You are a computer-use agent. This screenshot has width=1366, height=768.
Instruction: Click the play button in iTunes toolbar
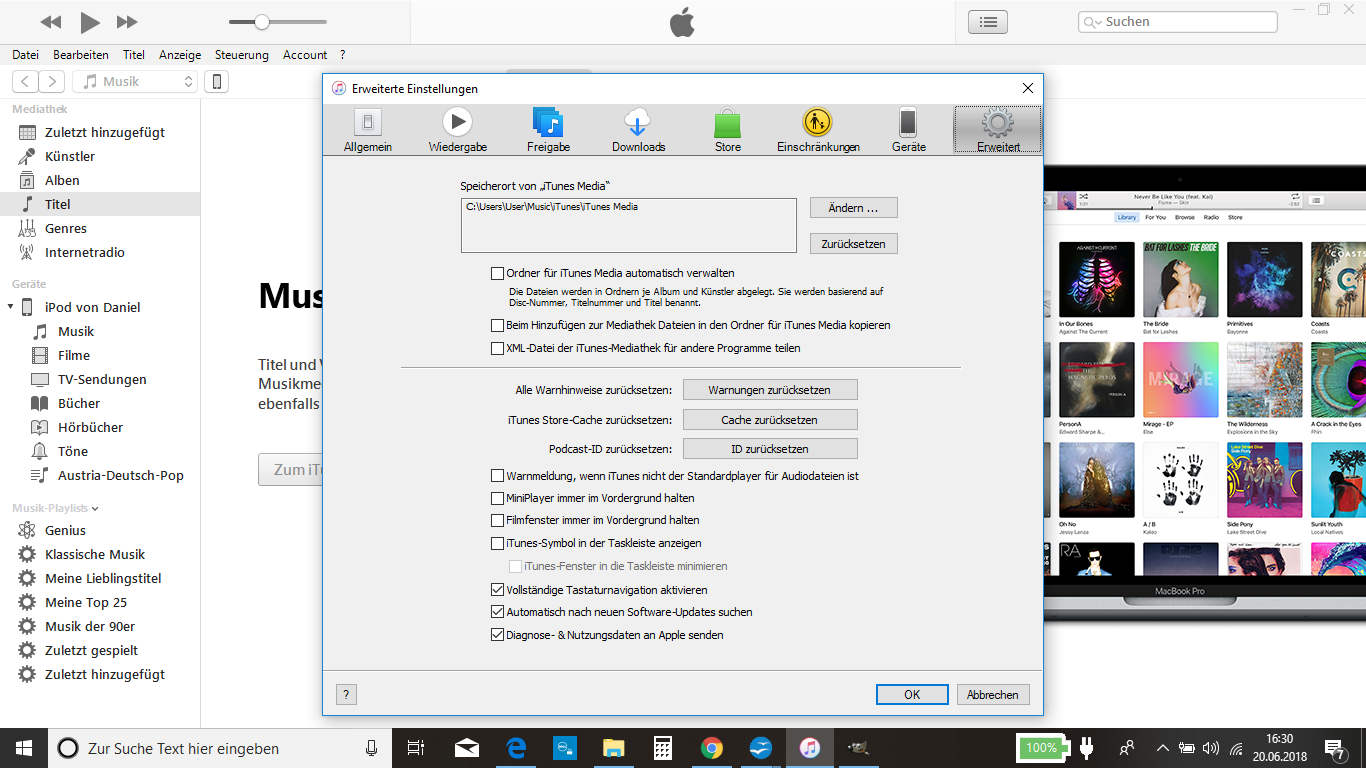(x=90, y=22)
